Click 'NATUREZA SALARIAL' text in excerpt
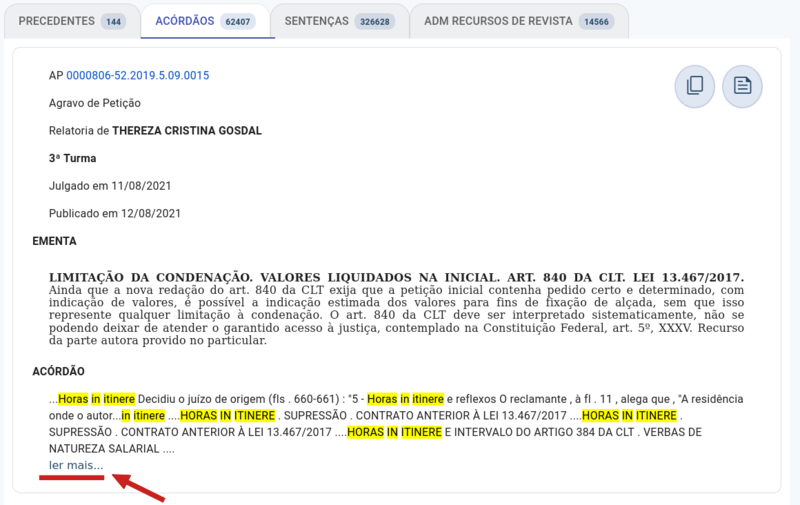The width and height of the screenshot is (800, 505). pos(104,449)
